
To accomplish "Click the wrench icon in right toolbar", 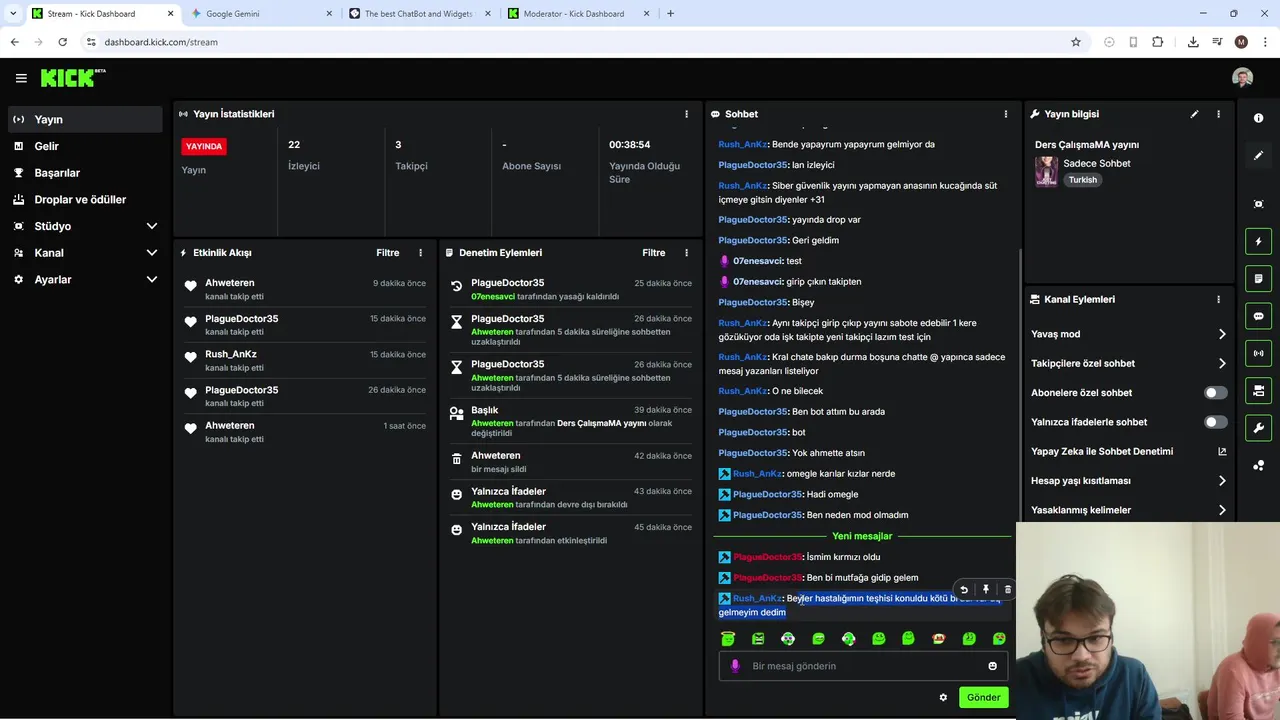I will tap(1258, 428).
